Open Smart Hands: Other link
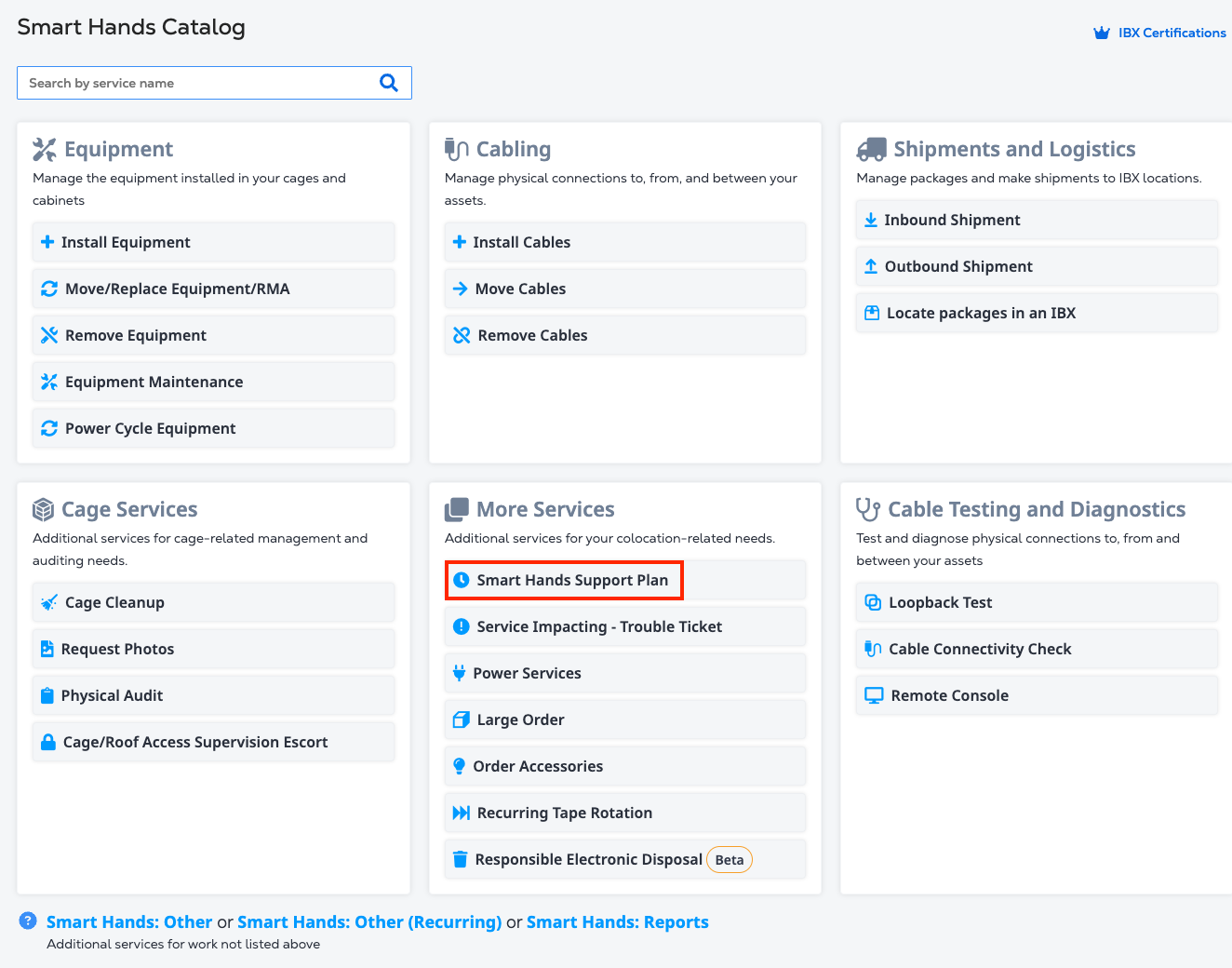 (129, 922)
